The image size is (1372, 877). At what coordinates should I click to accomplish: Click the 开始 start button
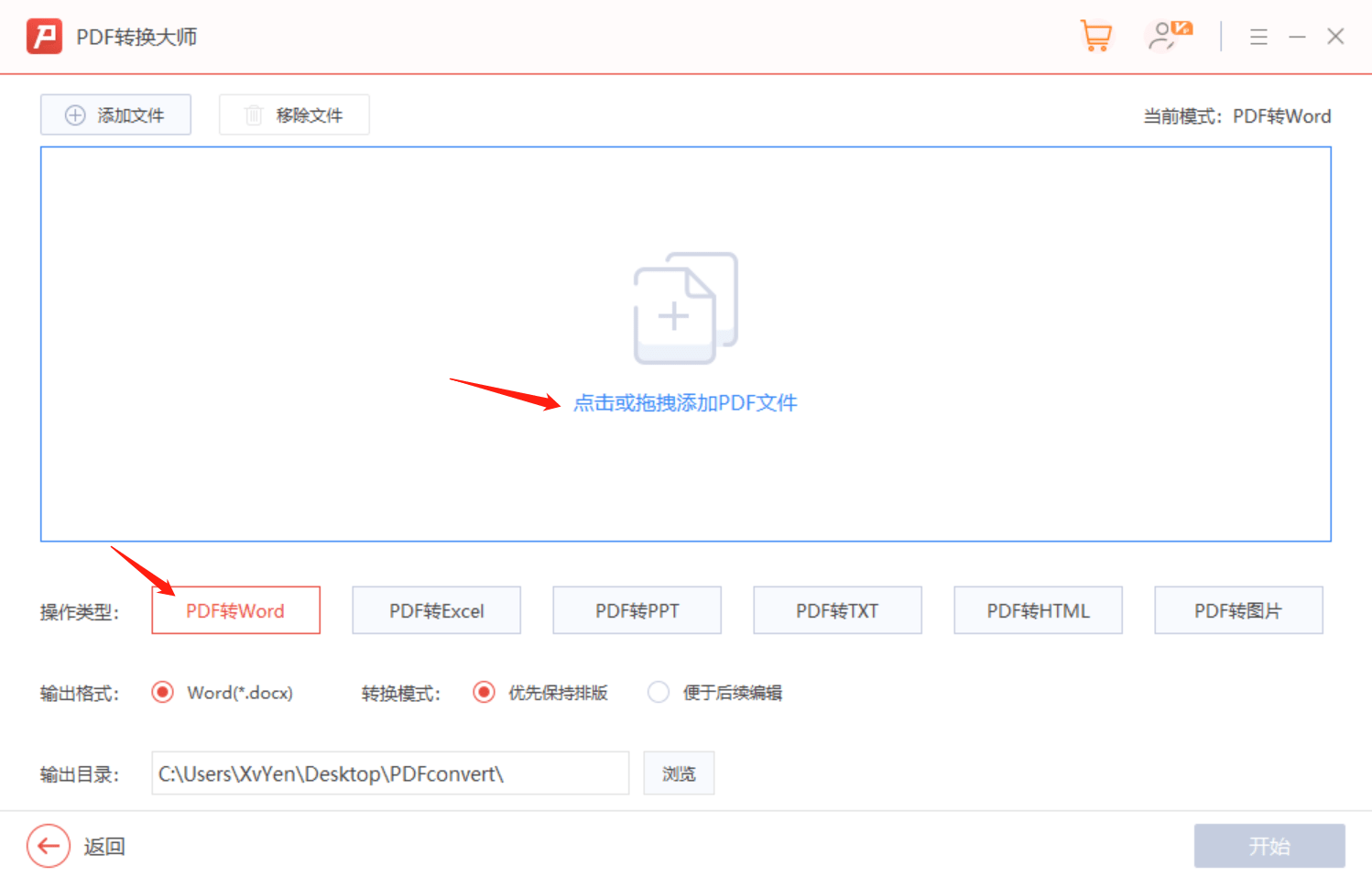(x=1269, y=846)
